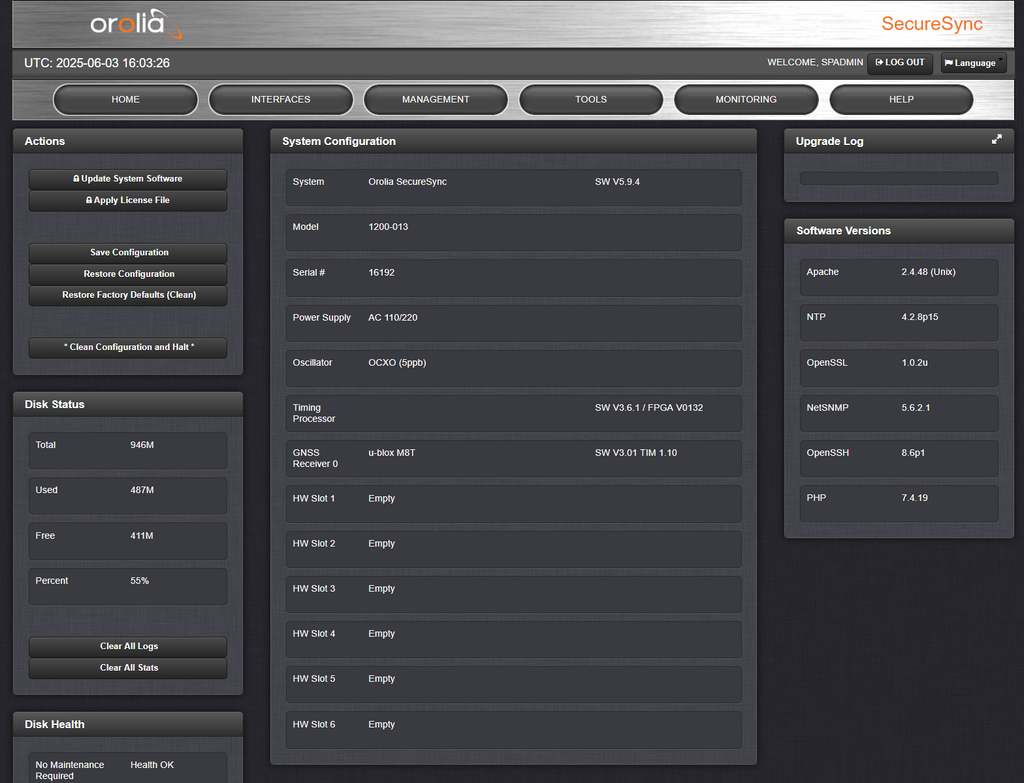Image resolution: width=1024 pixels, height=783 pixels.
Task: Open the TOOLS menu
Action: pyautogui.click(x=591, y=99)
